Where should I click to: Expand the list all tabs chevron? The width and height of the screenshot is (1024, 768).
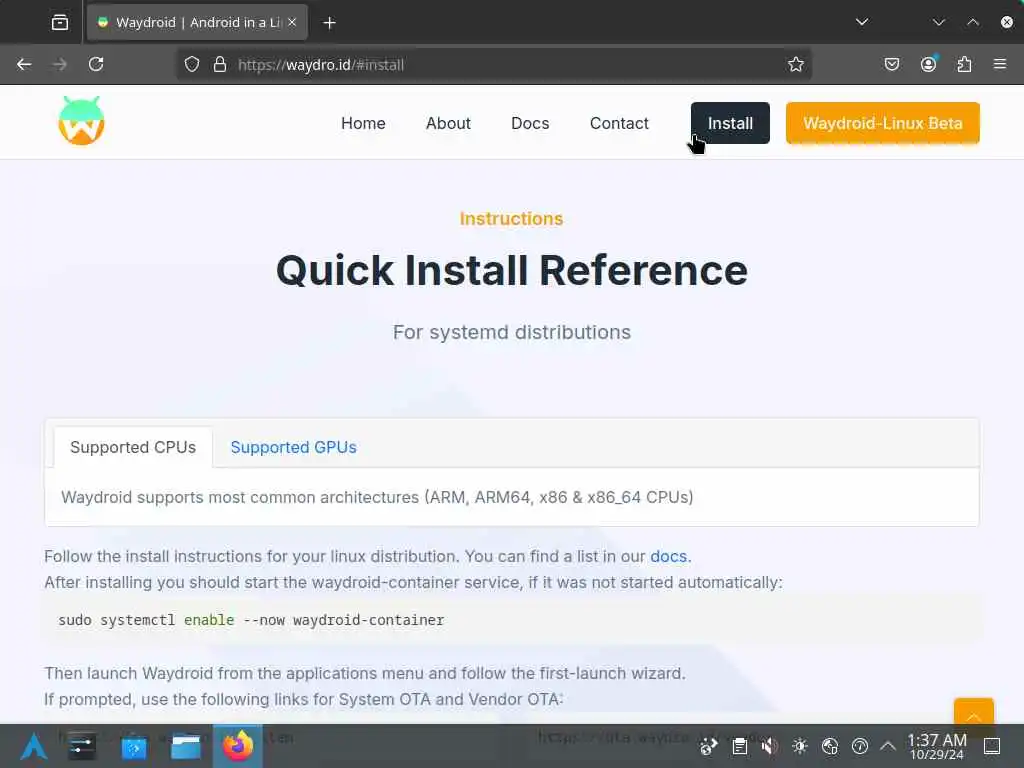coord(862,22)
